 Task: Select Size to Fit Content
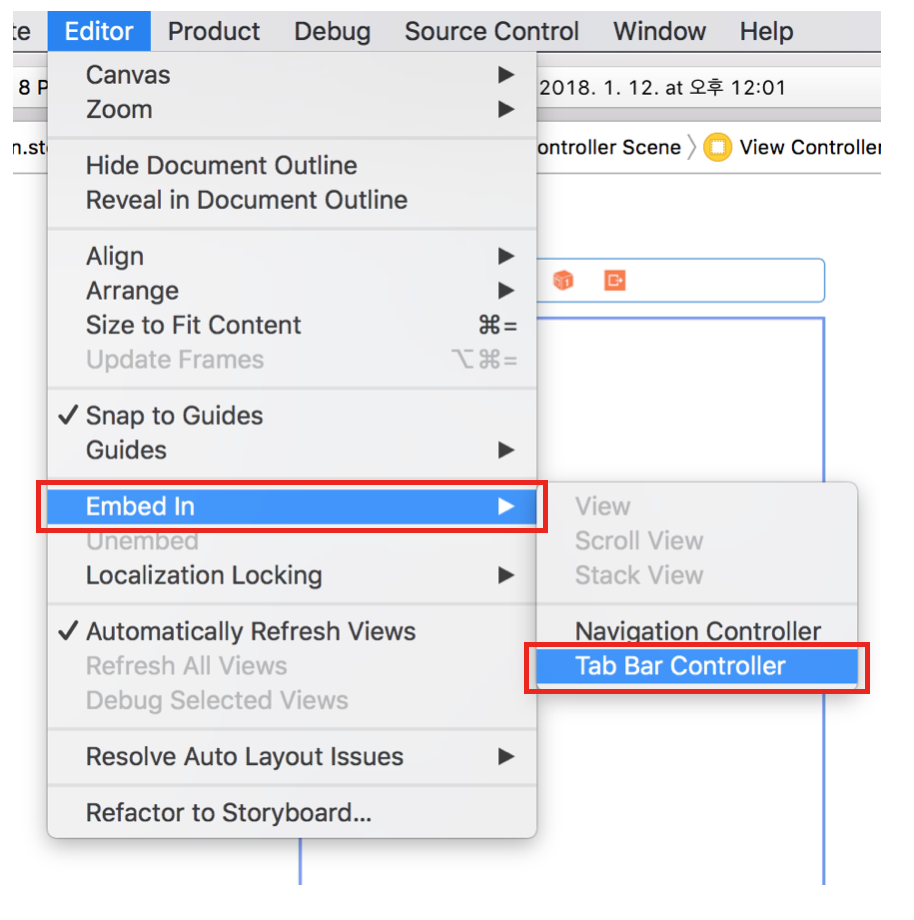click(292, 325)
